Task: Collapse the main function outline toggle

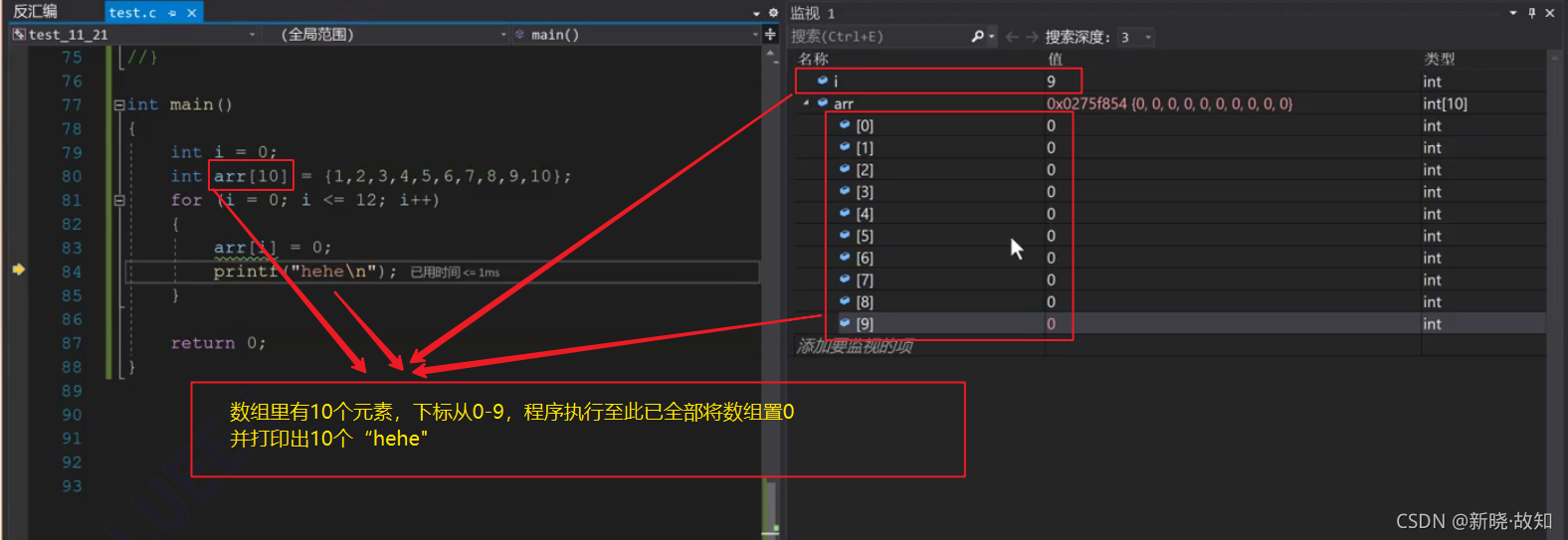Action: 119,104
